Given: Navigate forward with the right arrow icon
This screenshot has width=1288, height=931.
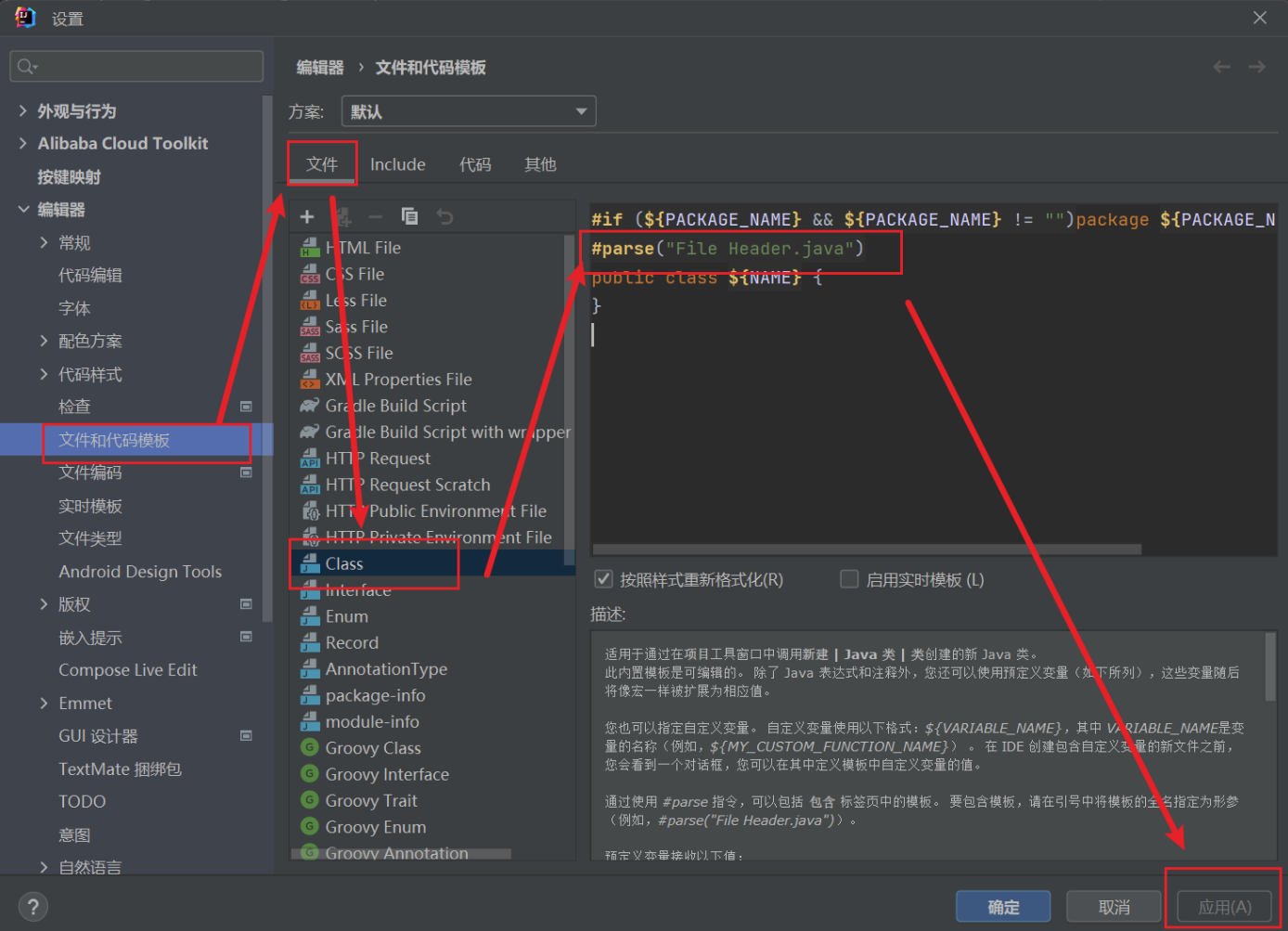Looking at the screenshot, I should pyautogui.click(x=1256, y=67).
